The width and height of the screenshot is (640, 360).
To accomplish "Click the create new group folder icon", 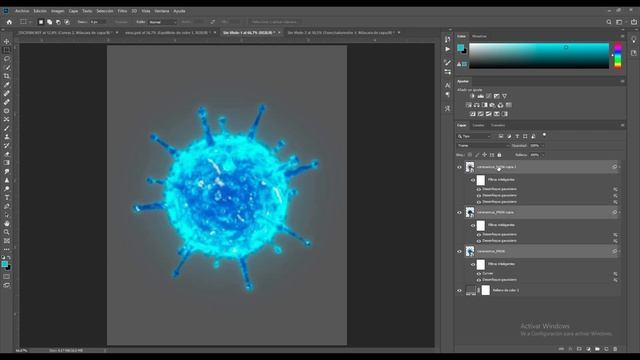I will (x=597, y=349).
